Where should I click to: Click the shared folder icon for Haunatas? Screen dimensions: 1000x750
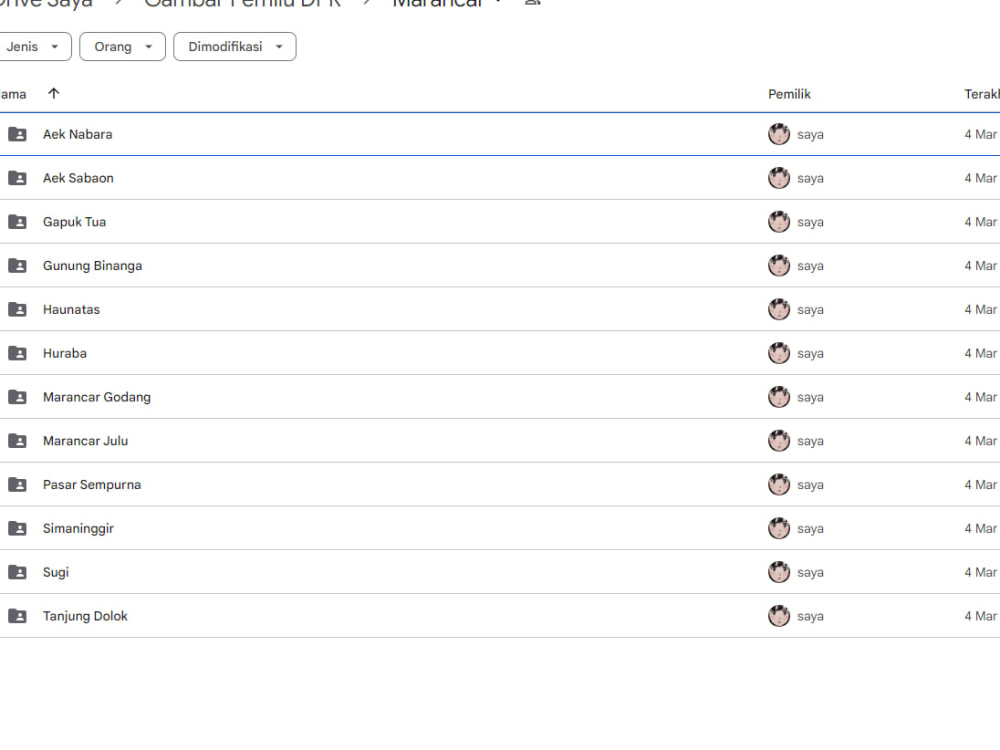tap(17, 310)
